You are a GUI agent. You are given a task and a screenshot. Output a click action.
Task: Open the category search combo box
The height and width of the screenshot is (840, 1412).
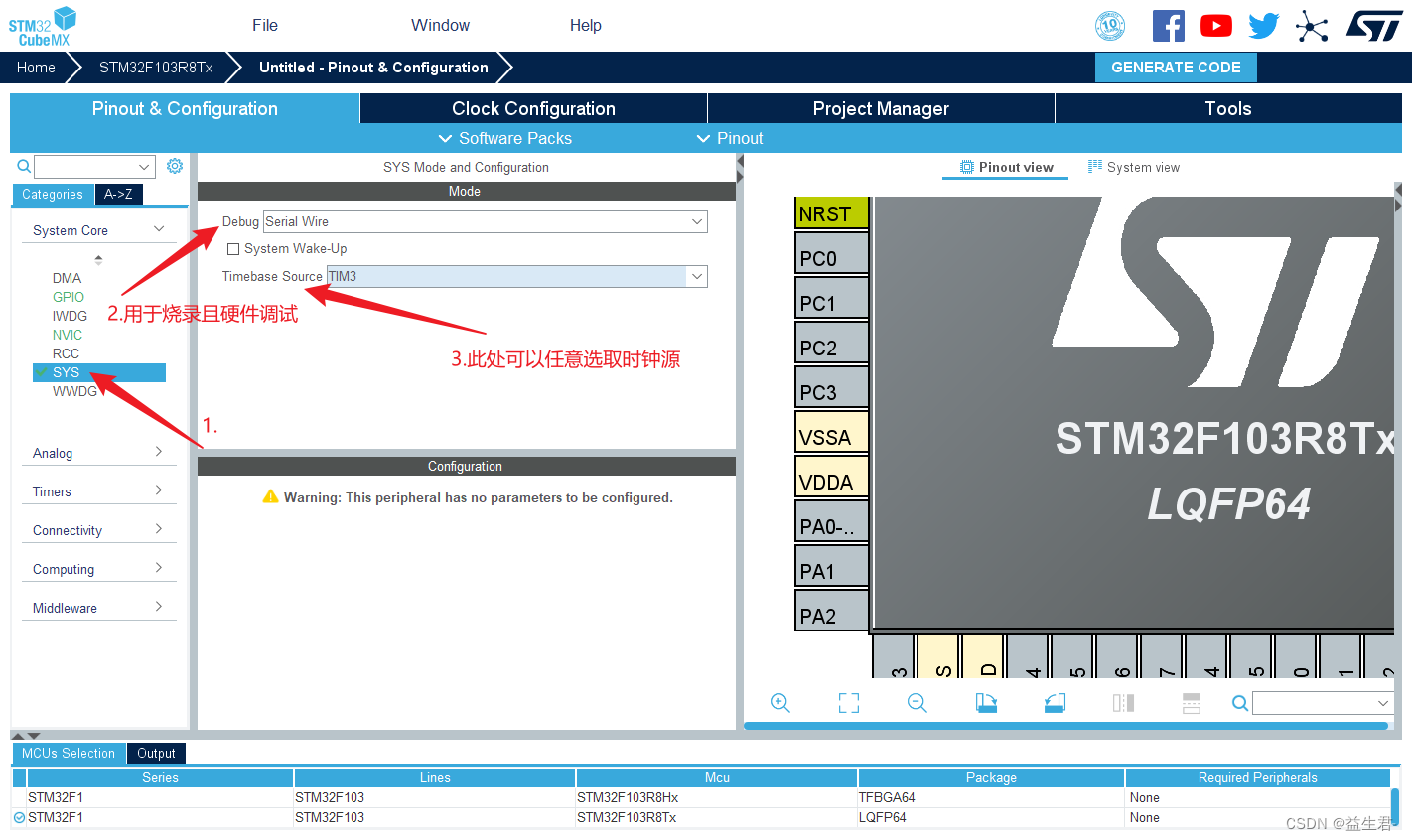coord(95,167)
